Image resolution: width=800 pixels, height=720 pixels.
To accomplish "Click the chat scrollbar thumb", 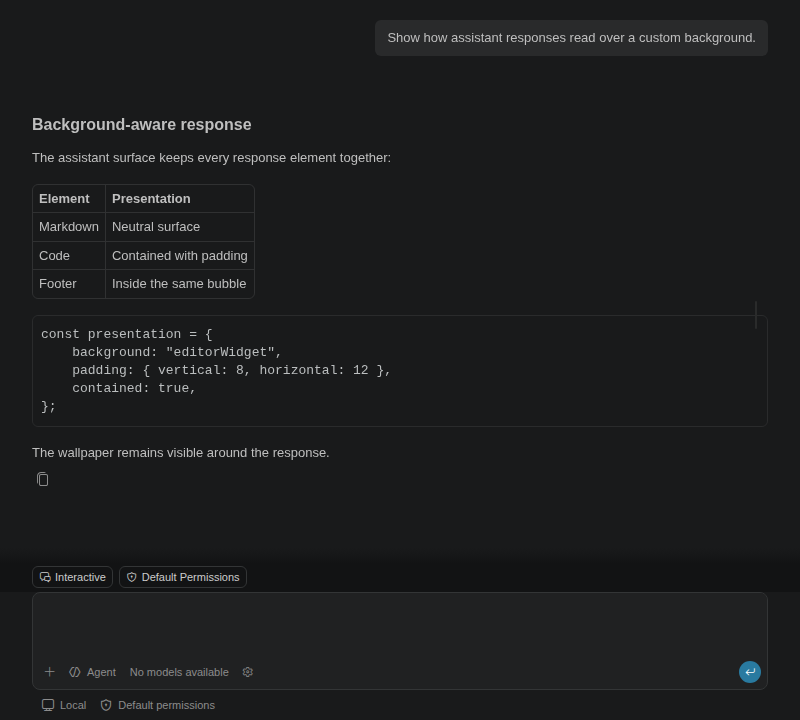I will coord(756,315).
